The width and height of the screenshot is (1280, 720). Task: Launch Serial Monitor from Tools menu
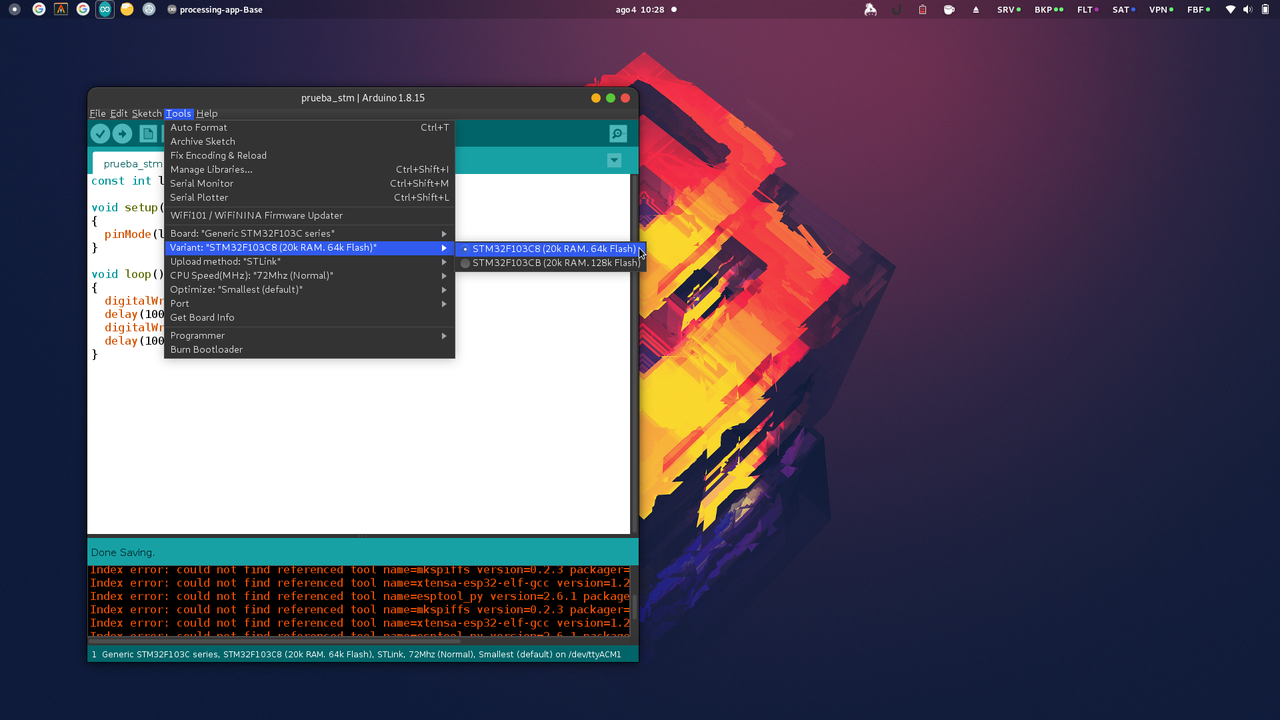click(x=309, y=183)
